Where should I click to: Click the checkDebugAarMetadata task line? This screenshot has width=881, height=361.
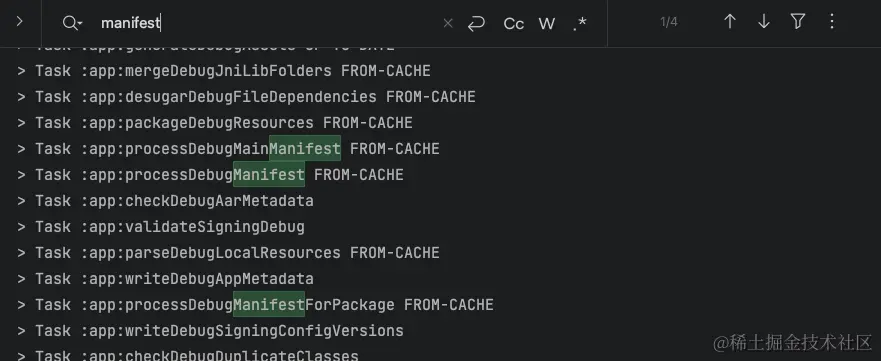[x=165, y=200]
